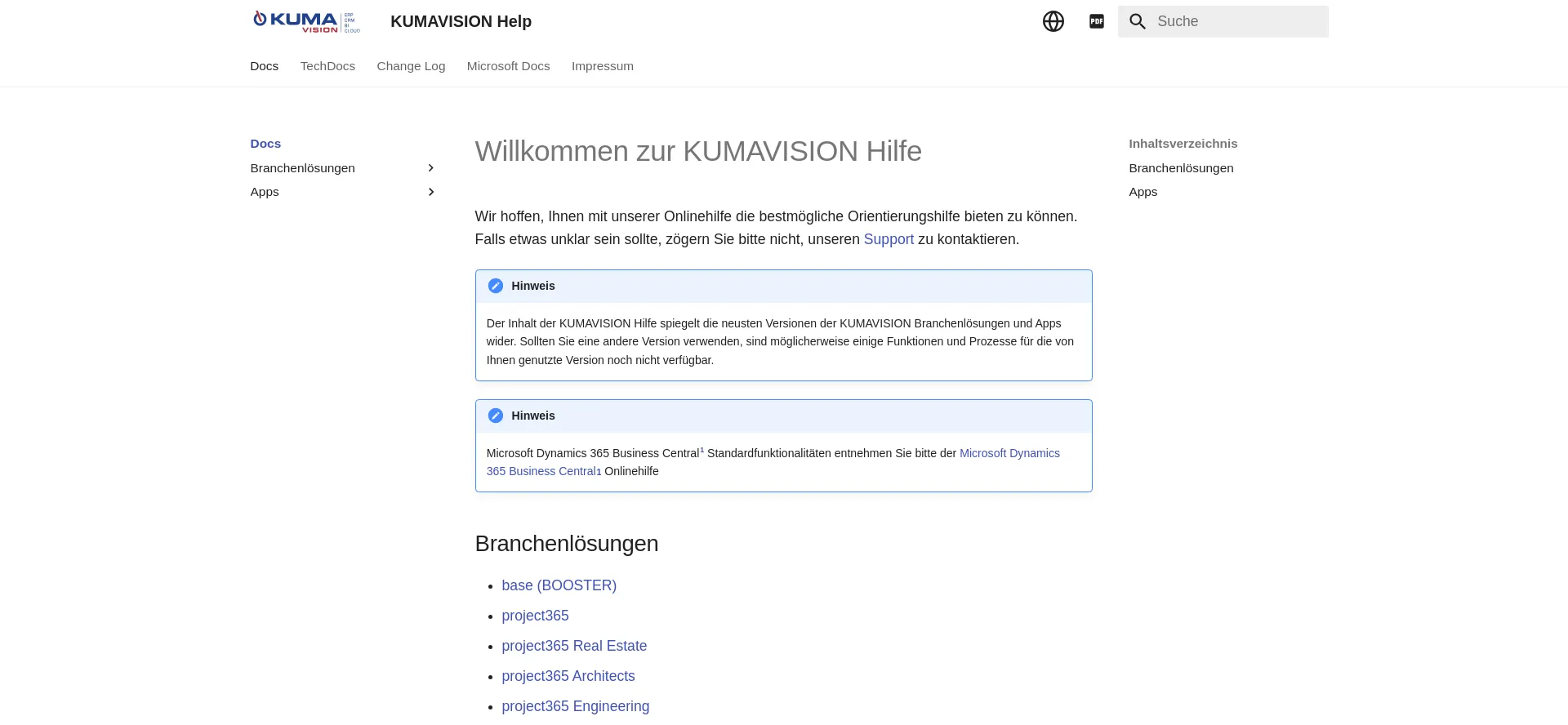Open the Microsoft Docs tab
The height and width of the screenshot is (725, 1568).
point(508,66)
